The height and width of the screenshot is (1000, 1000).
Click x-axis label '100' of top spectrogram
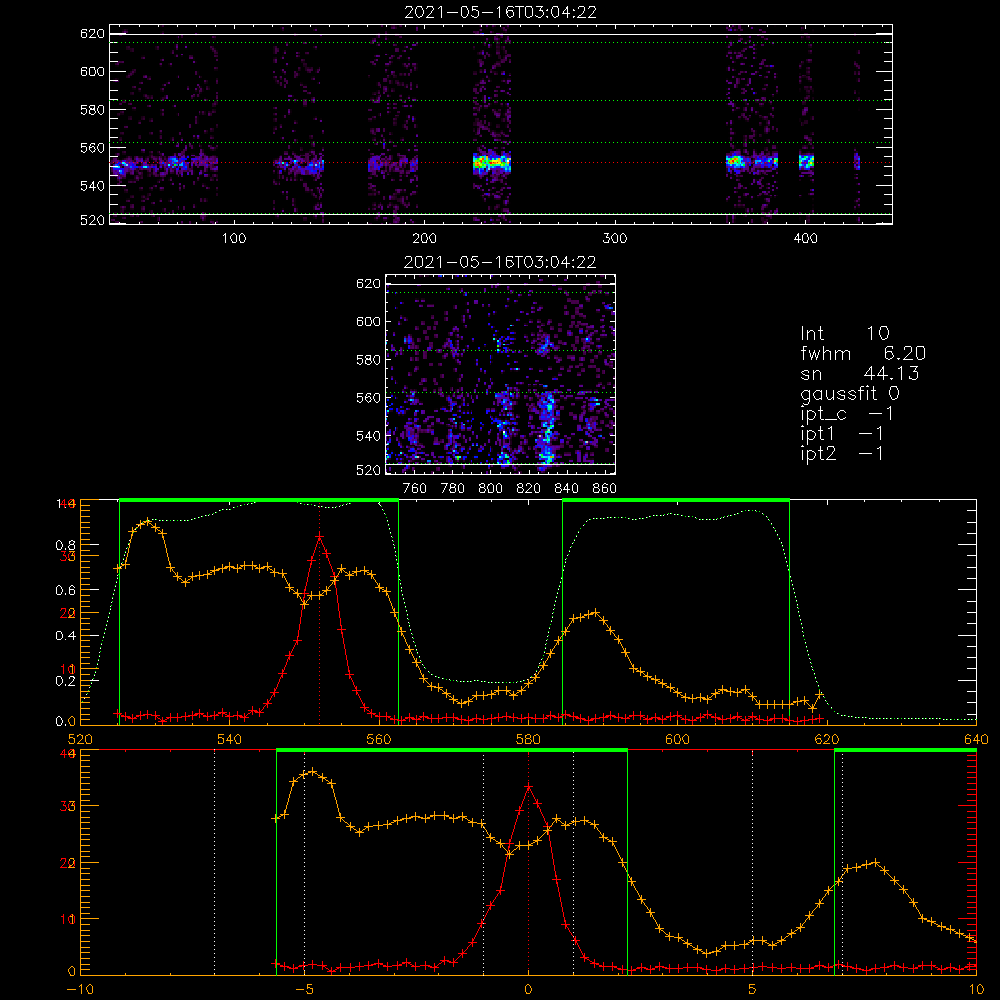click(x=234, y=239)
